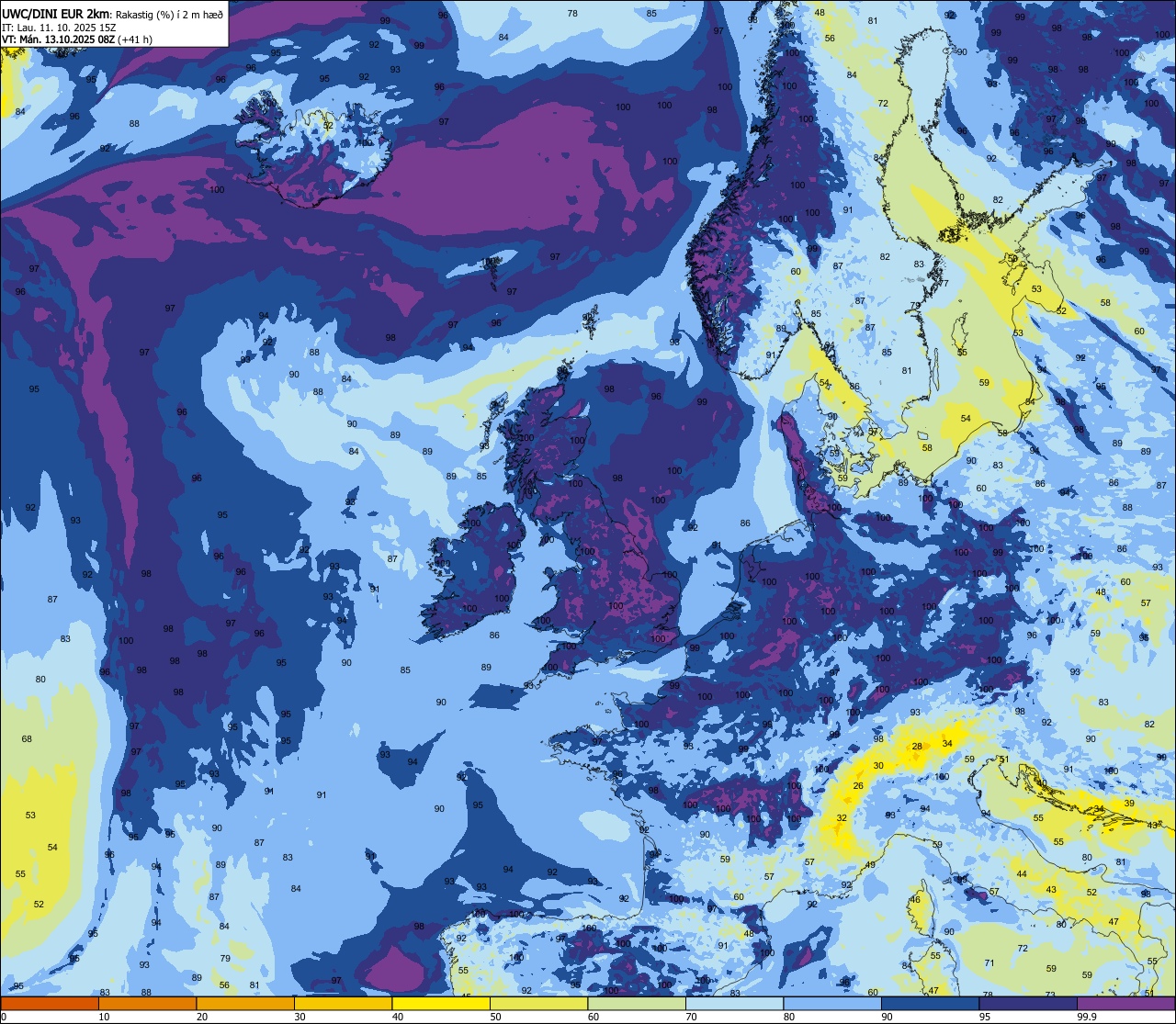Click the 10–20% orange legend swatch
1176x1024 pixels.
point(147,1004)
